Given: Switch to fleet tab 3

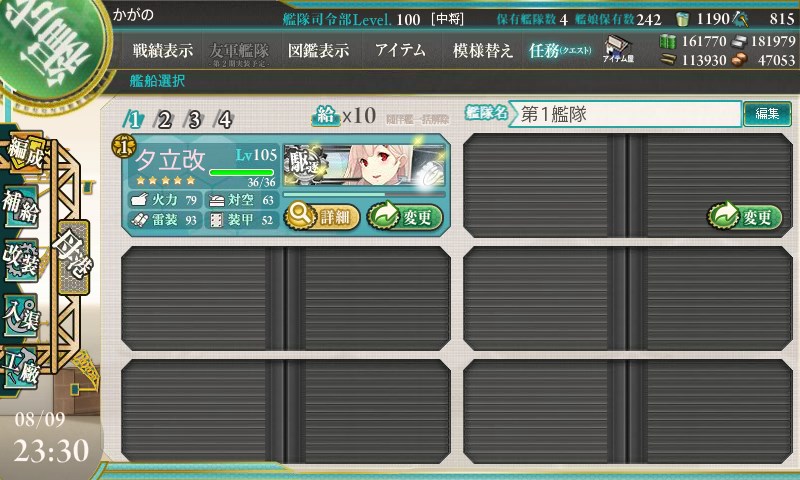Looking at the screenshot, I should pos(194,120).
